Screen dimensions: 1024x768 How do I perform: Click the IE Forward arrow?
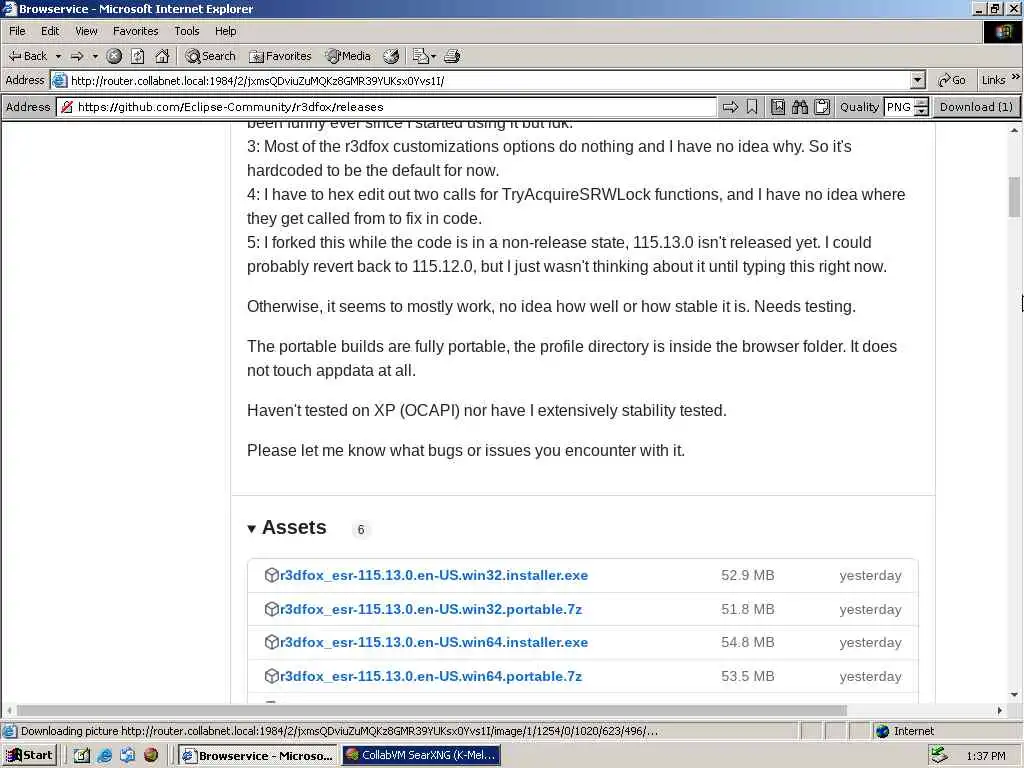click(77, 56)
